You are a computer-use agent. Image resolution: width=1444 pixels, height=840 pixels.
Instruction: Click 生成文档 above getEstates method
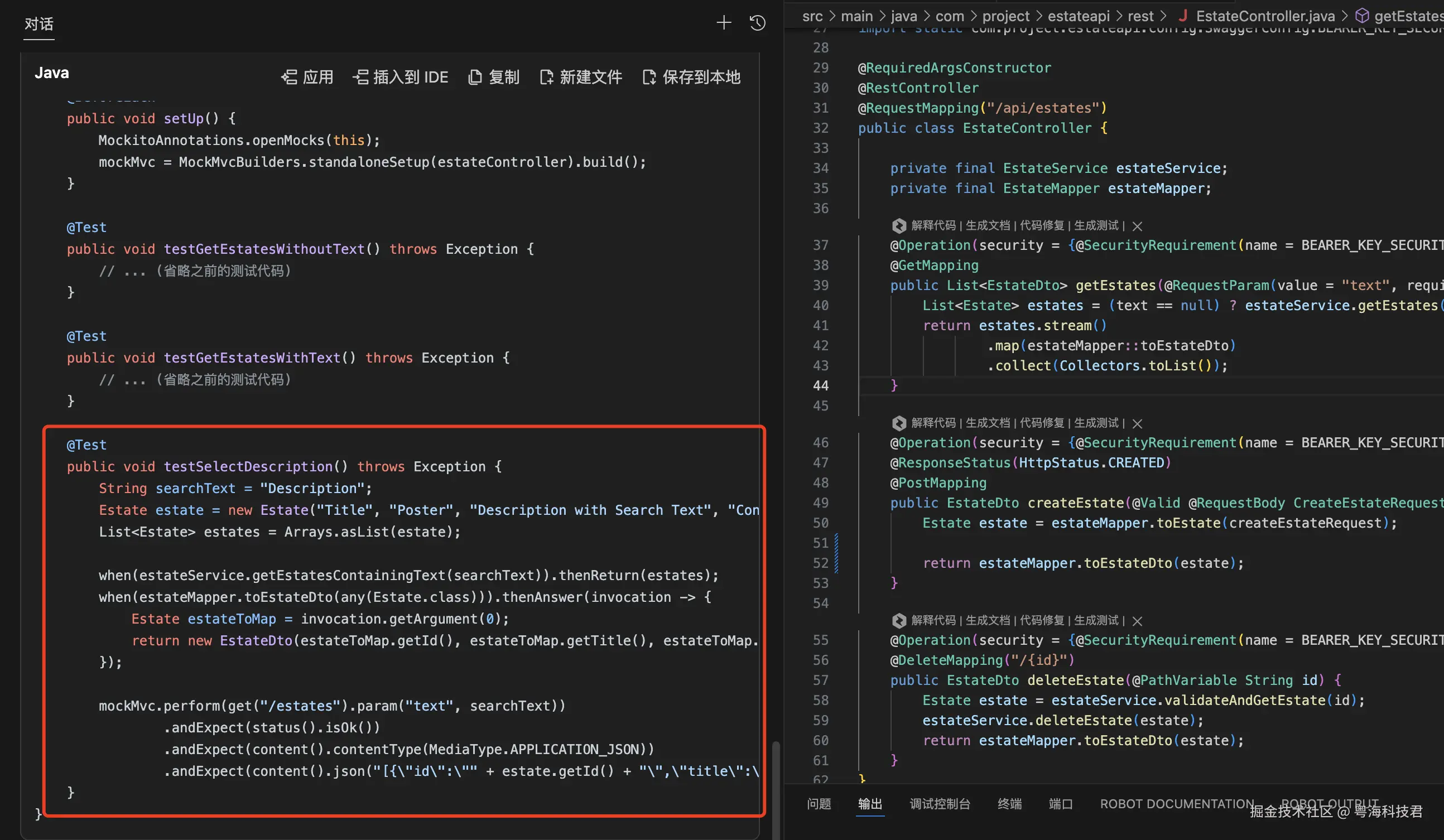[x=988, y=226]
